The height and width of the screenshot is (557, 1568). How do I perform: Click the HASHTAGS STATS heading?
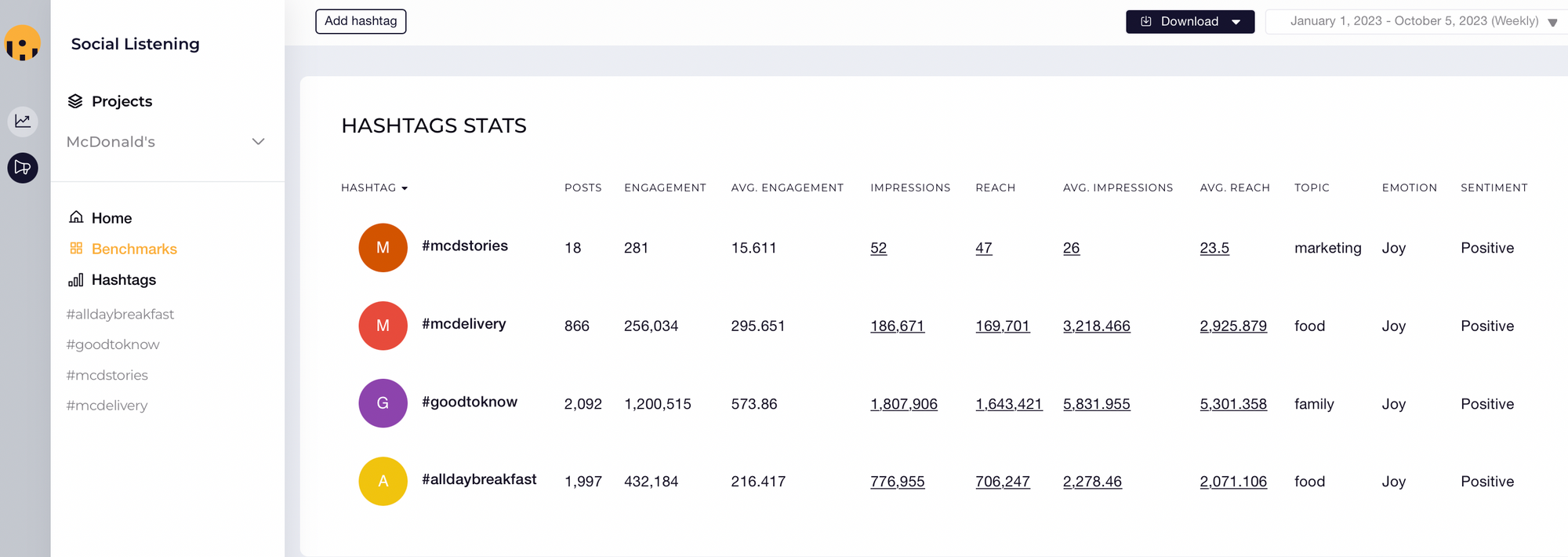[x=434, y=126]
